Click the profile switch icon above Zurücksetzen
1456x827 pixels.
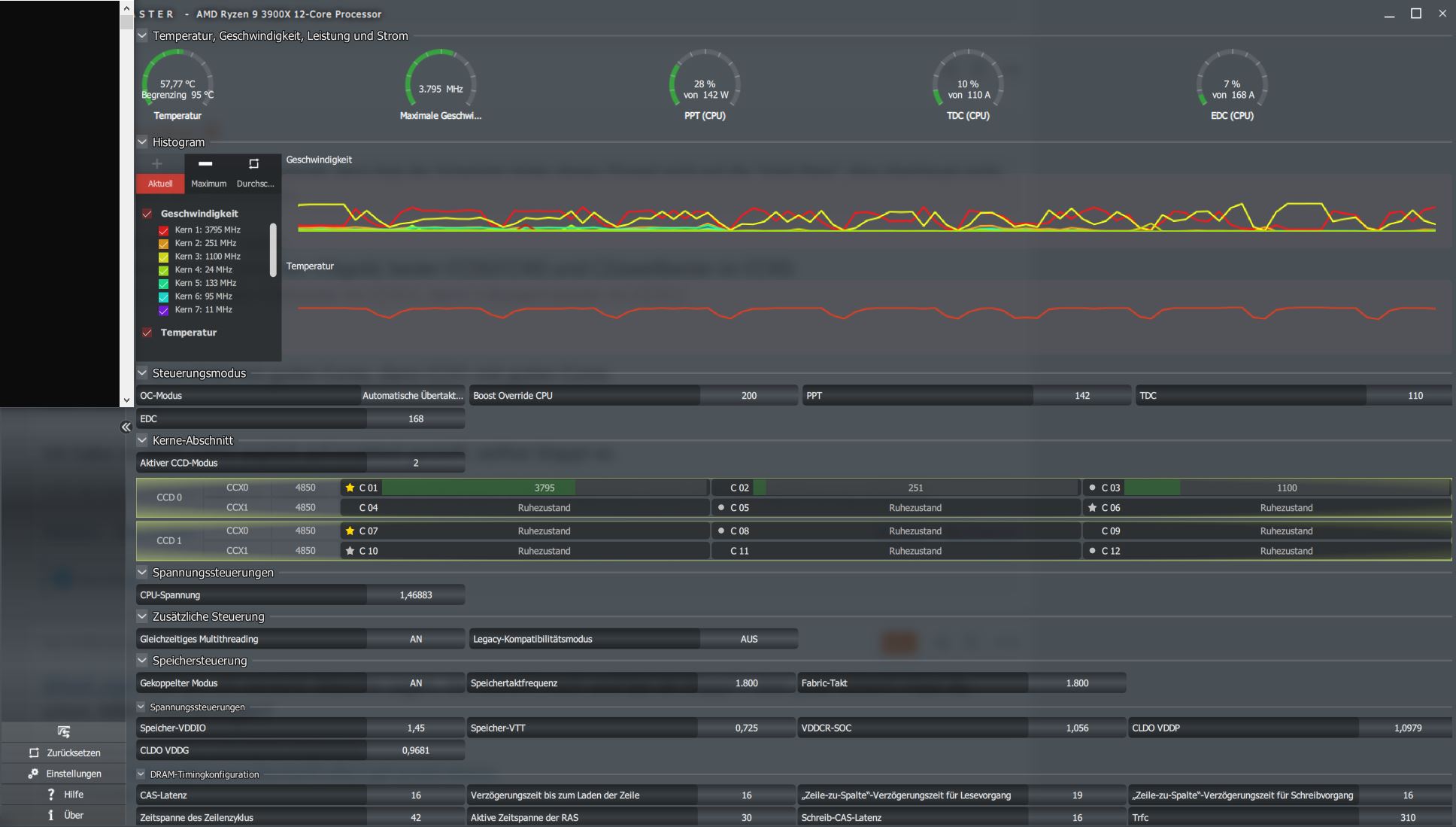63,731
